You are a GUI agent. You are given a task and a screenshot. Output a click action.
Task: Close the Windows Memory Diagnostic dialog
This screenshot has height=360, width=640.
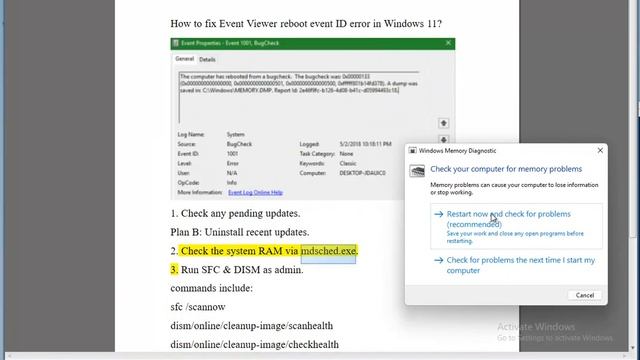click(x=600, y=151)
